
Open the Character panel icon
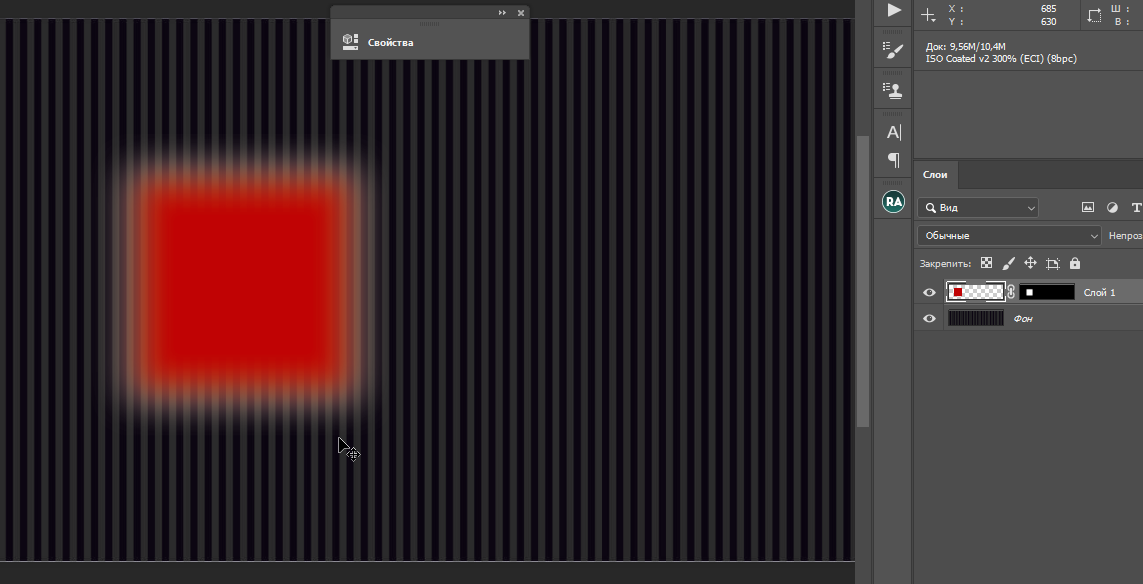click(x=894, y=132)
